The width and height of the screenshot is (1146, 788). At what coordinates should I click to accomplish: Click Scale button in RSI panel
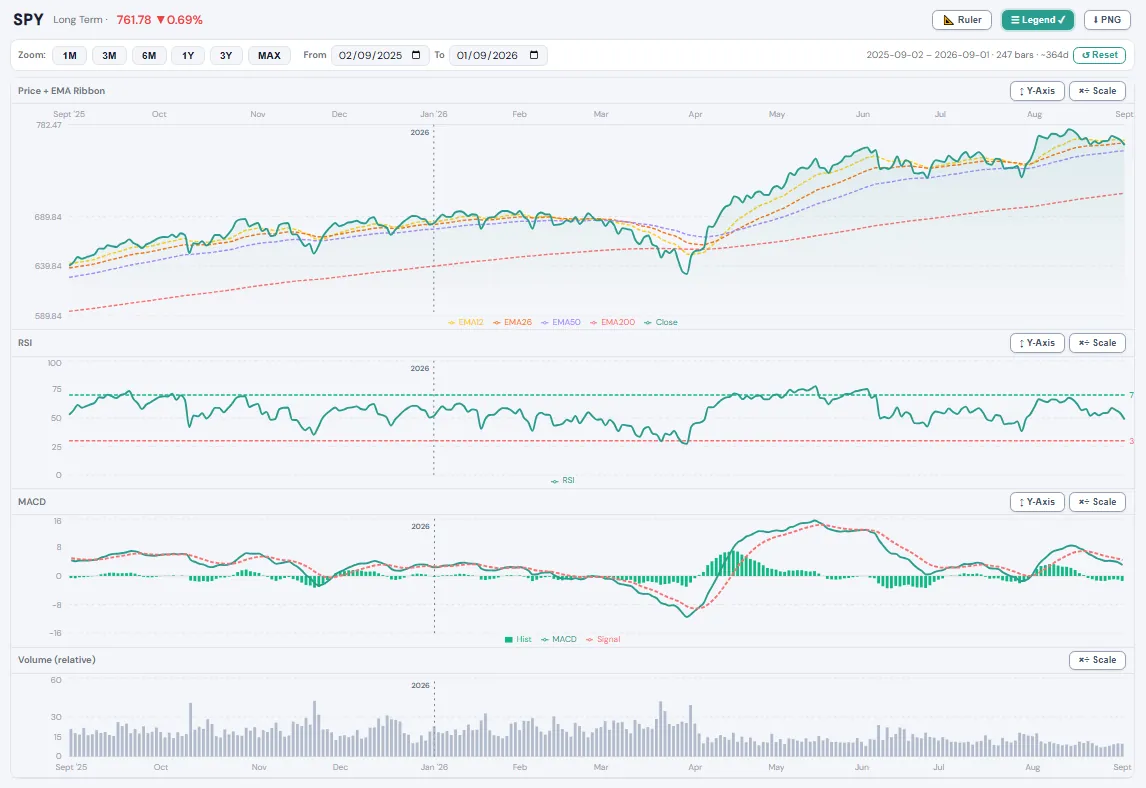pyautogui.click(x=1097, y=343)
